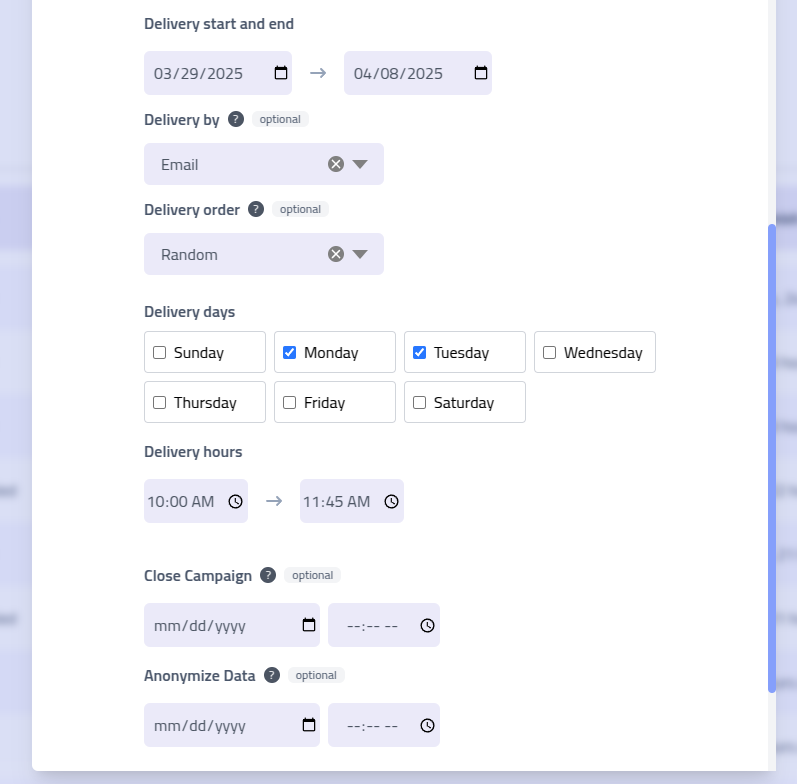Click the dialog's vertical scrollbar thumb

772,458
